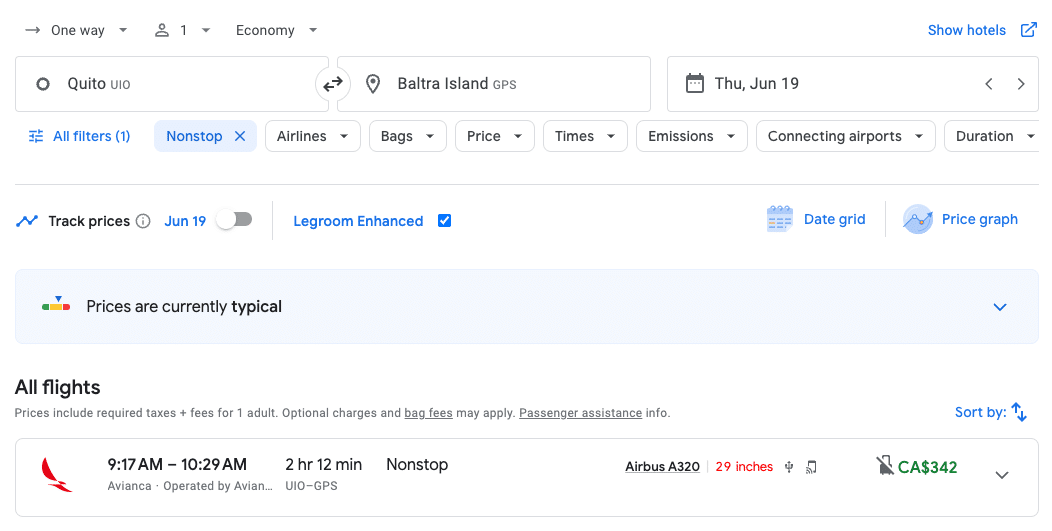Open the Airlines filter menu
Viewport: 1052px width, 531px height.
pos(312,136)
